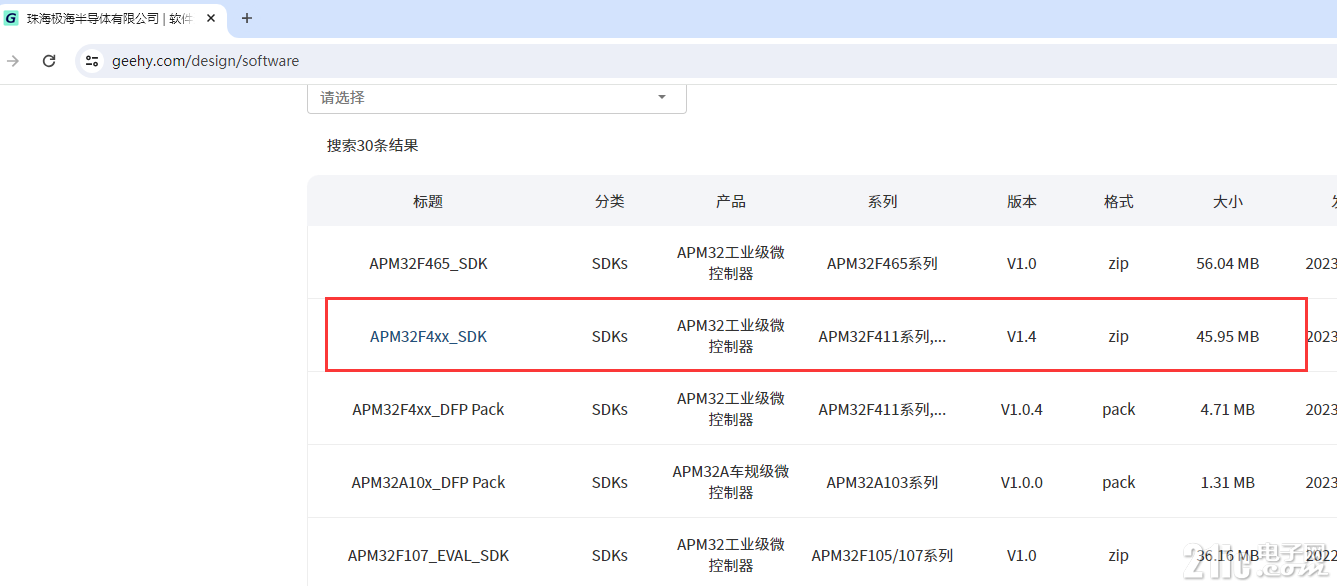Click the 产品 column header
Viewport: 1337px width, 586px height.
(731, 202)
